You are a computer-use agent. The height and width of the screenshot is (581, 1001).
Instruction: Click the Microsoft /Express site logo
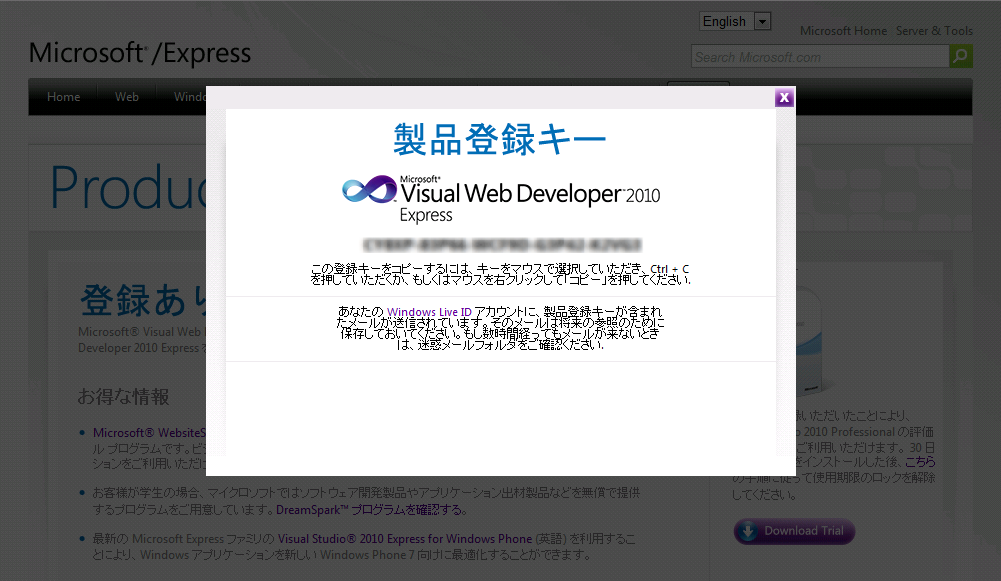coord(140,53)
